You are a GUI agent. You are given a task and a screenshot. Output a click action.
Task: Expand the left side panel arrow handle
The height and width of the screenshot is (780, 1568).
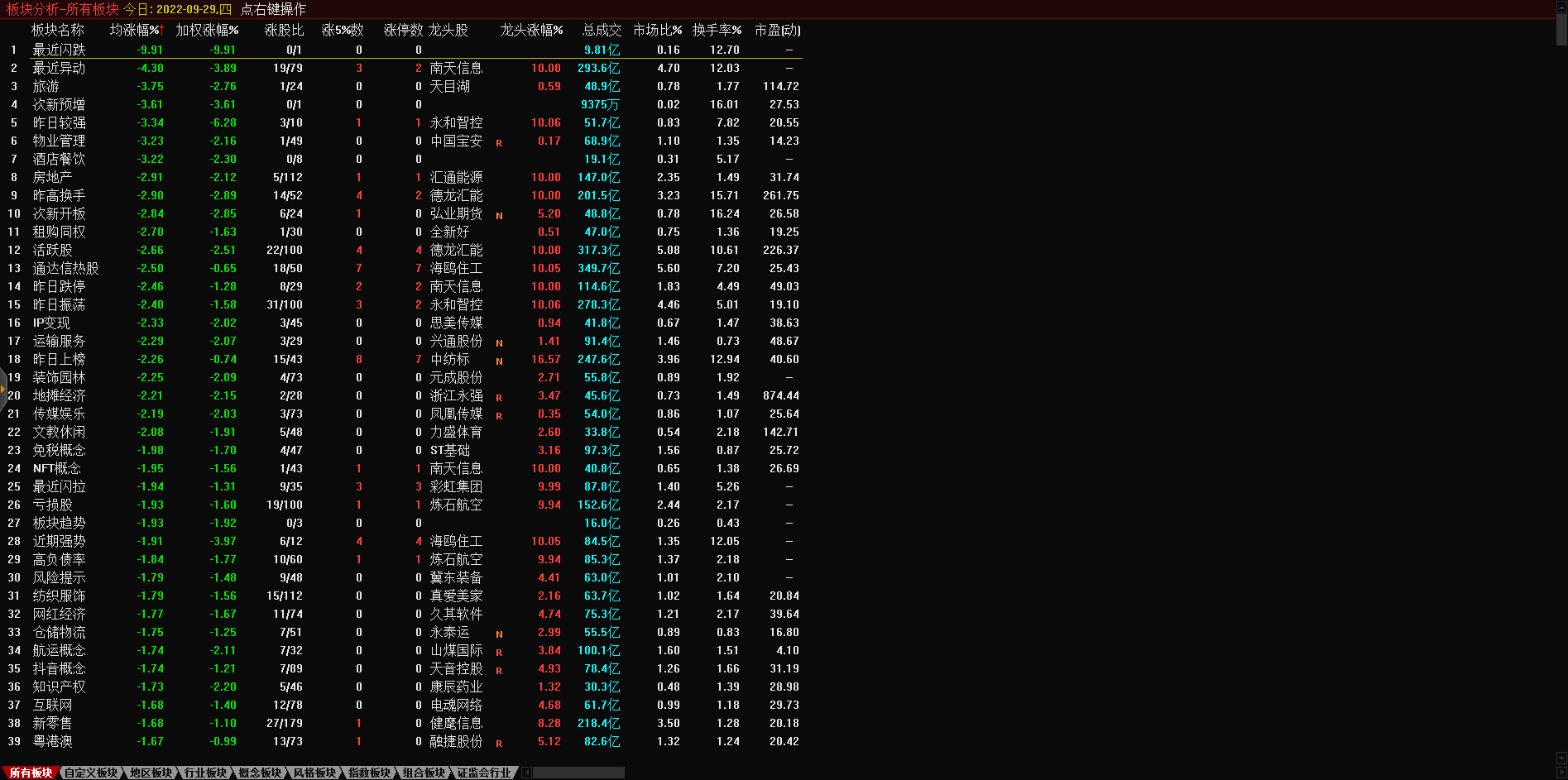click(3, 388)
